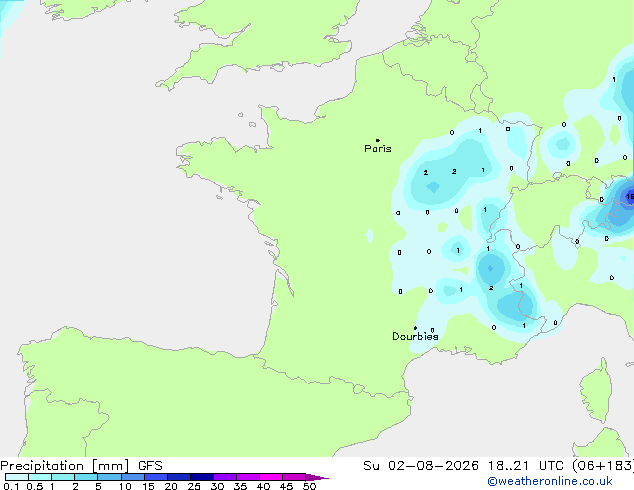Pick the 25–30 mm dark blue swatch
The width and height of the screenshot is (634, 490).
pyautogui.click(x=201, y=477)
